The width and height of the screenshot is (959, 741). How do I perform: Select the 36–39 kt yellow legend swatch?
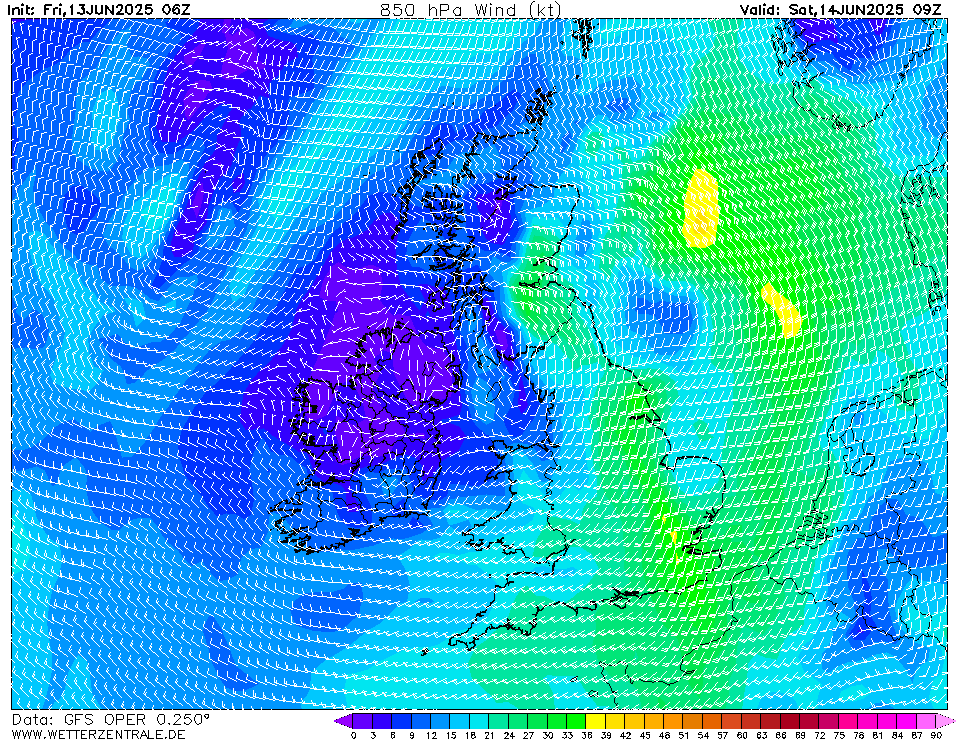(596, 721)
